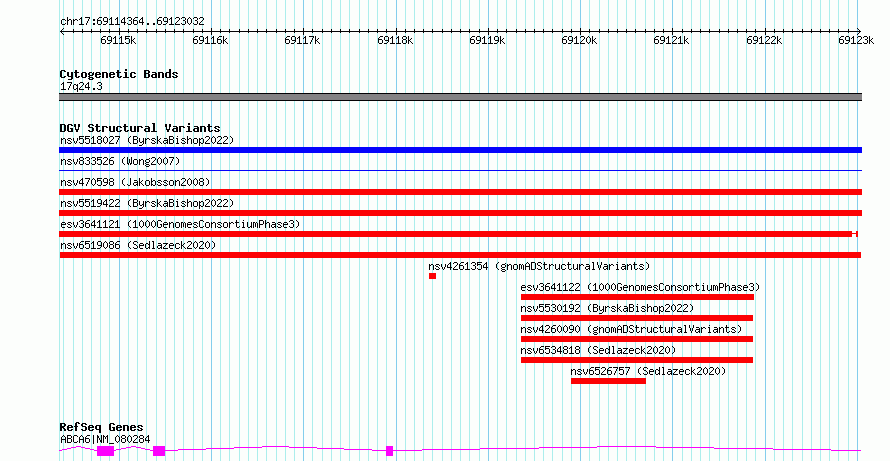Open nsv6526757 (Sedlazeck2020) label
The width and height of the screenshot is (890, 461).
[x=648, y=371]
